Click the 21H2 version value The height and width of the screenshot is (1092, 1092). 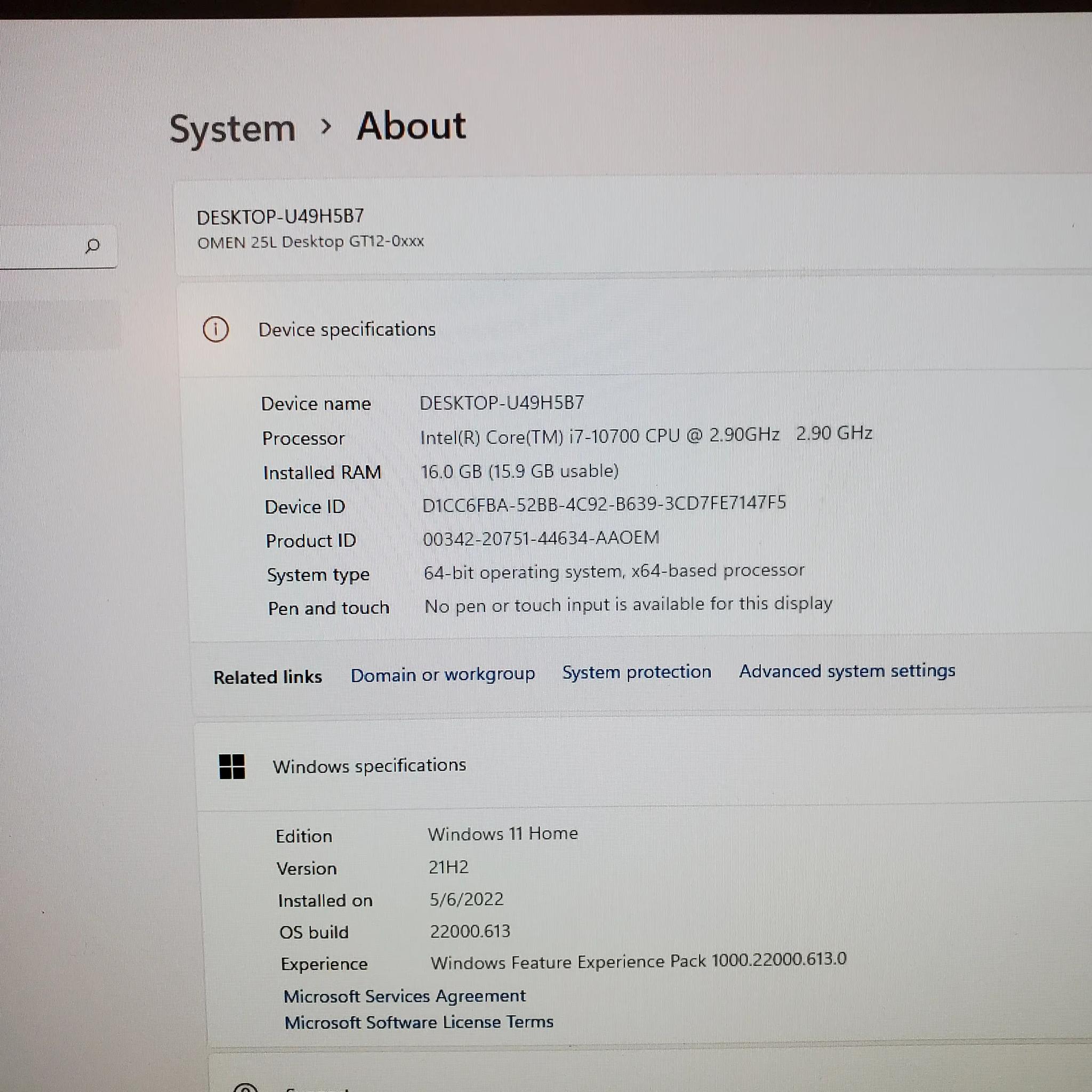pos(448,867)
